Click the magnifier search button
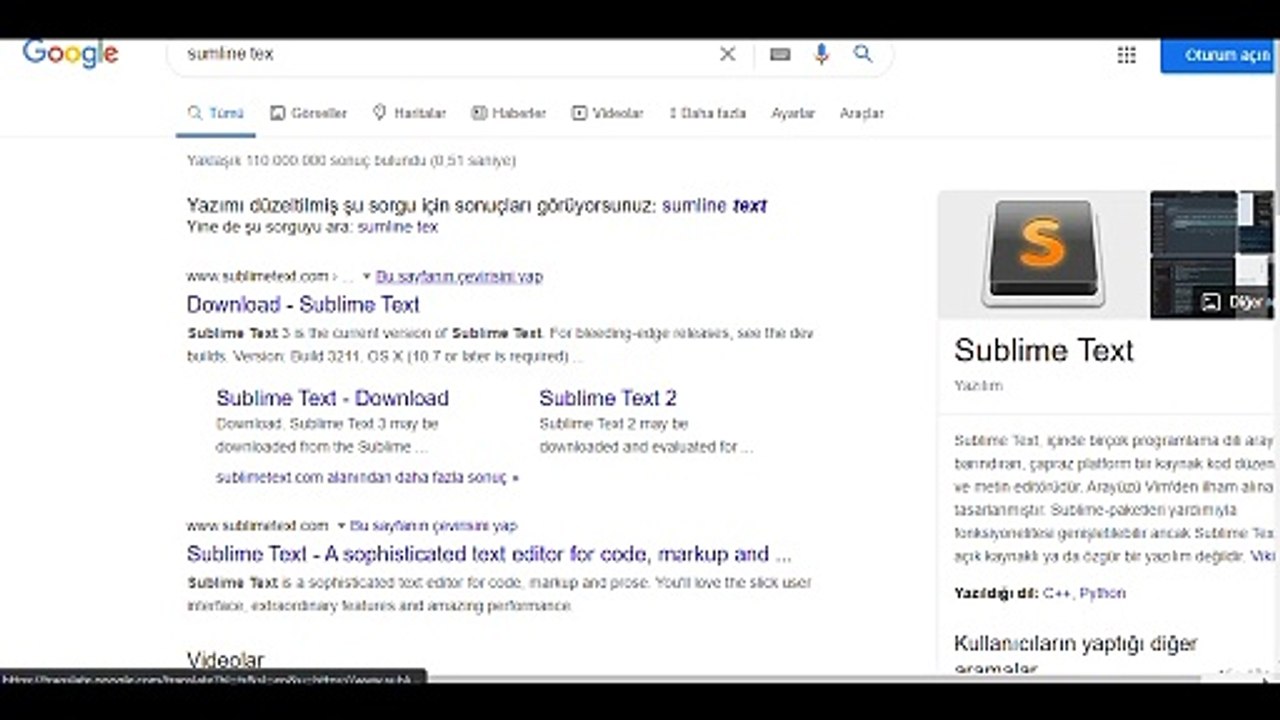 tap(863, 54)
